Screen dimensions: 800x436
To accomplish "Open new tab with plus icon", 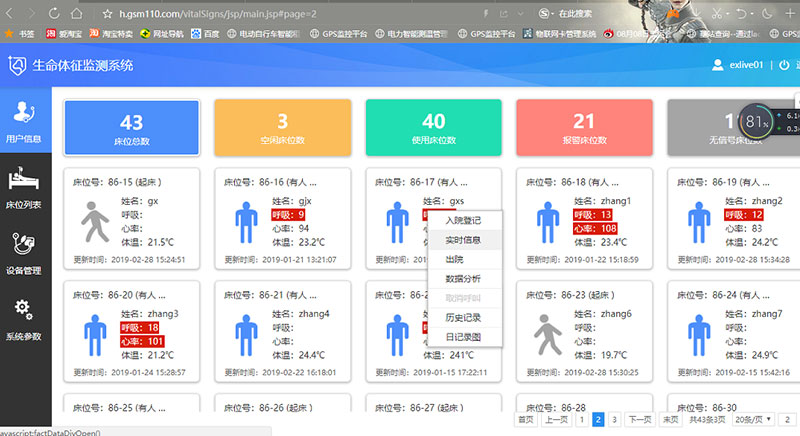I will point(790,14).
